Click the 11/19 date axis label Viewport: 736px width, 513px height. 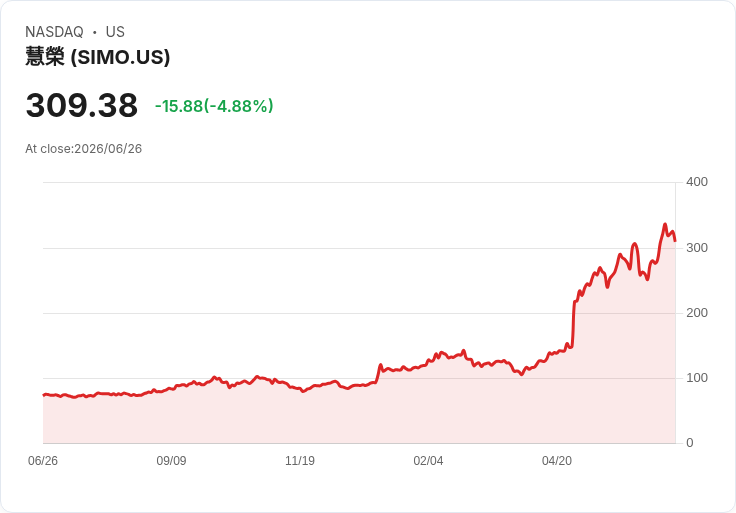300,460
